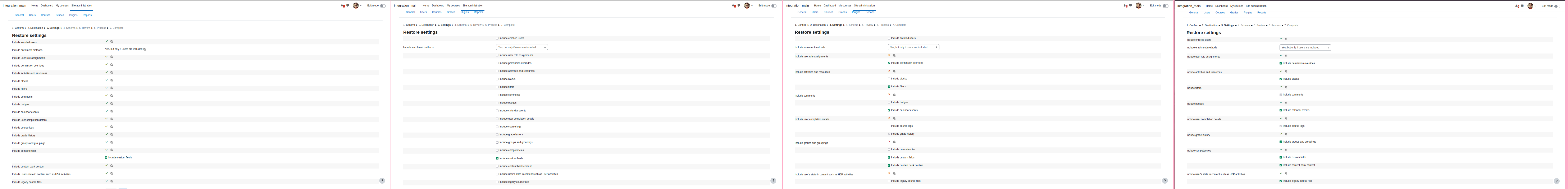Untick Include custom fields checkbox, second pane

pyautogui.click(x=497, y=159)
